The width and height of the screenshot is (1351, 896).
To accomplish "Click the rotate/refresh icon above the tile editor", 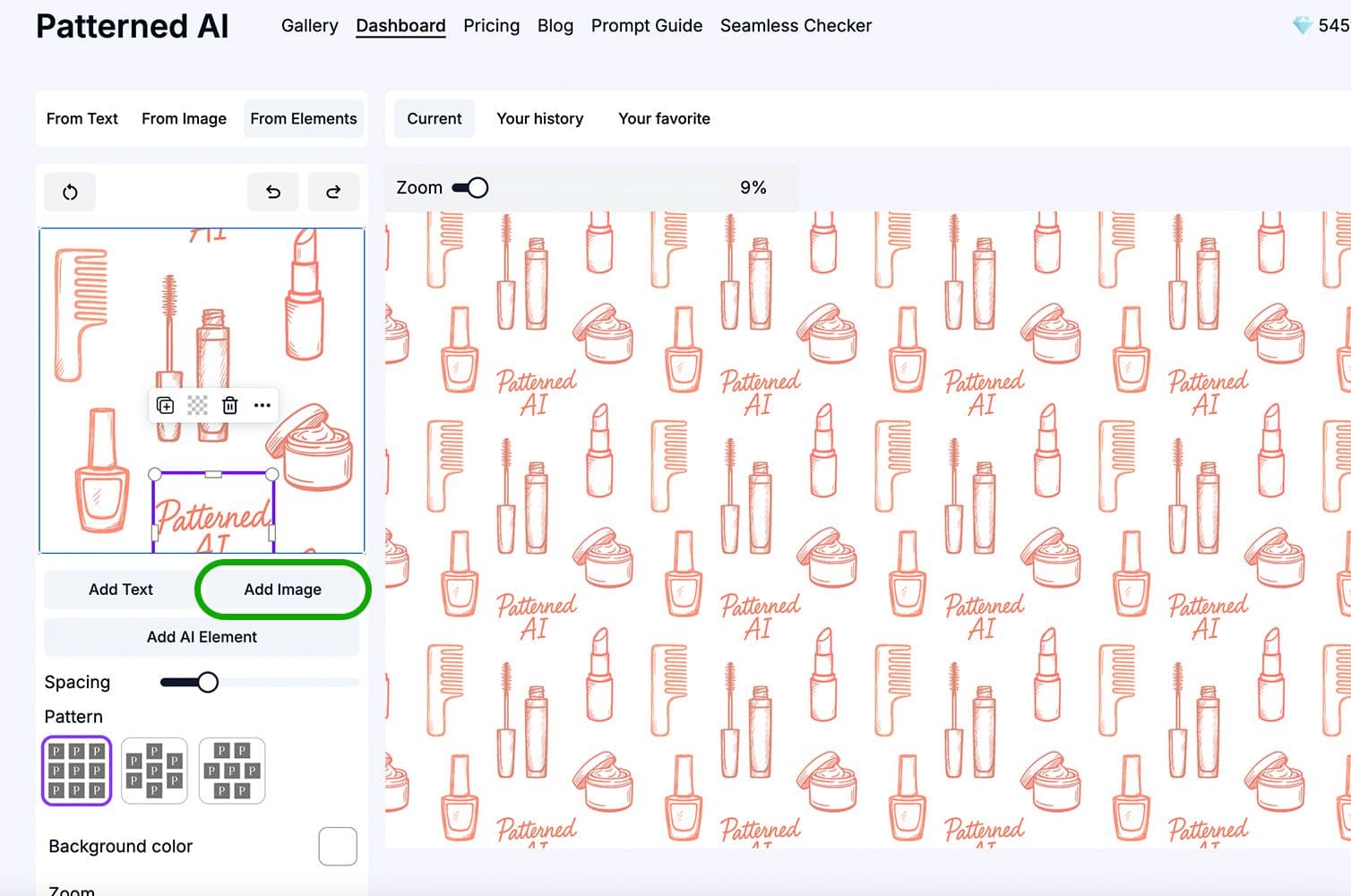I will 70,192.
